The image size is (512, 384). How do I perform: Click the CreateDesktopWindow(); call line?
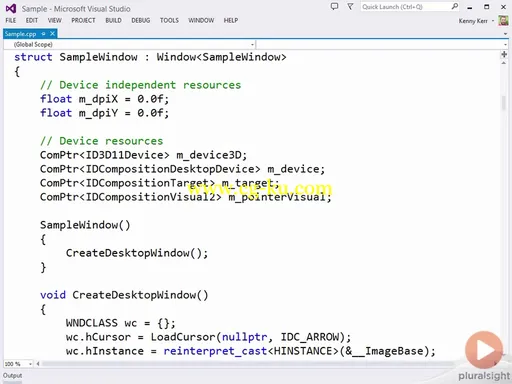click(x=137, y=253)
